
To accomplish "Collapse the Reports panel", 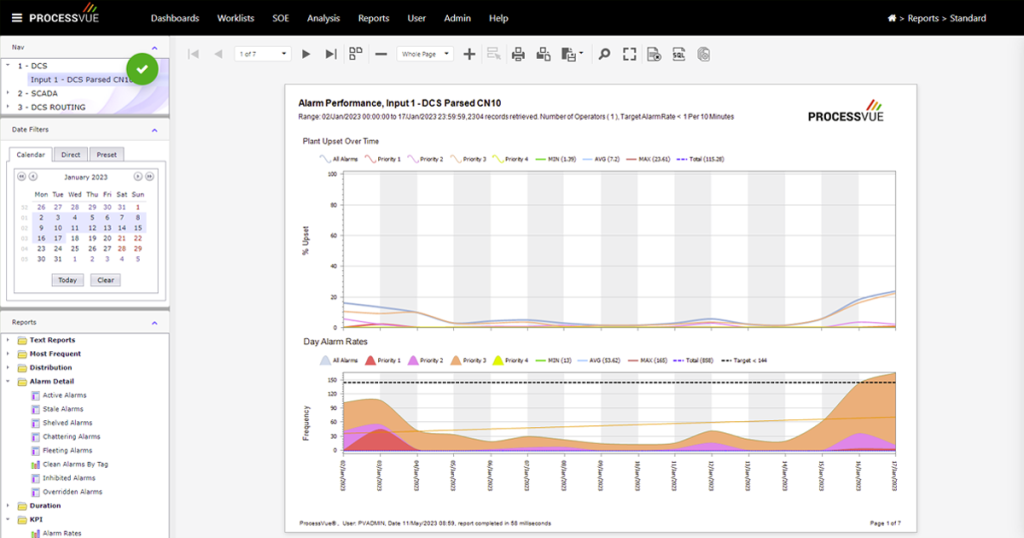I will pyautogui.click(x=155, y=323).
